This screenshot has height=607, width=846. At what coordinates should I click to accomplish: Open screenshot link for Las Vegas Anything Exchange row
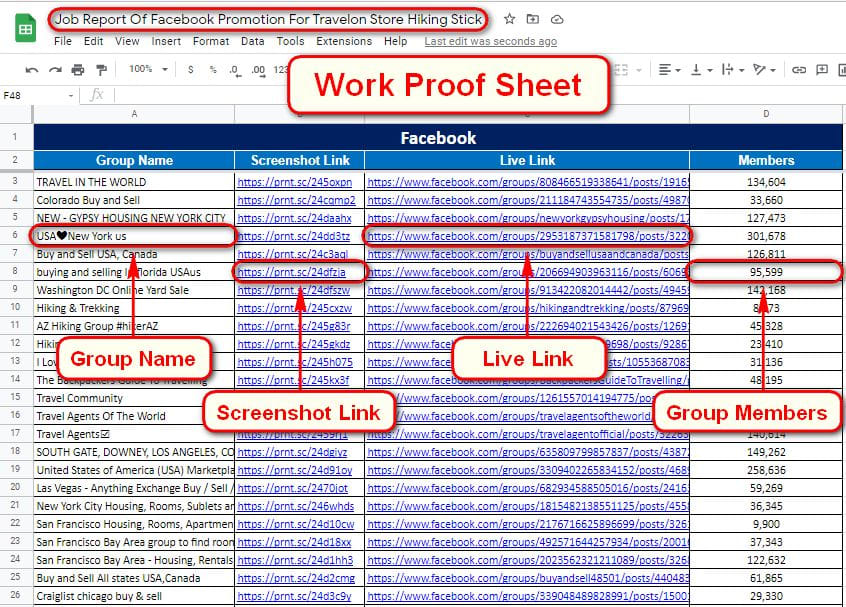(x=292, y=488)
